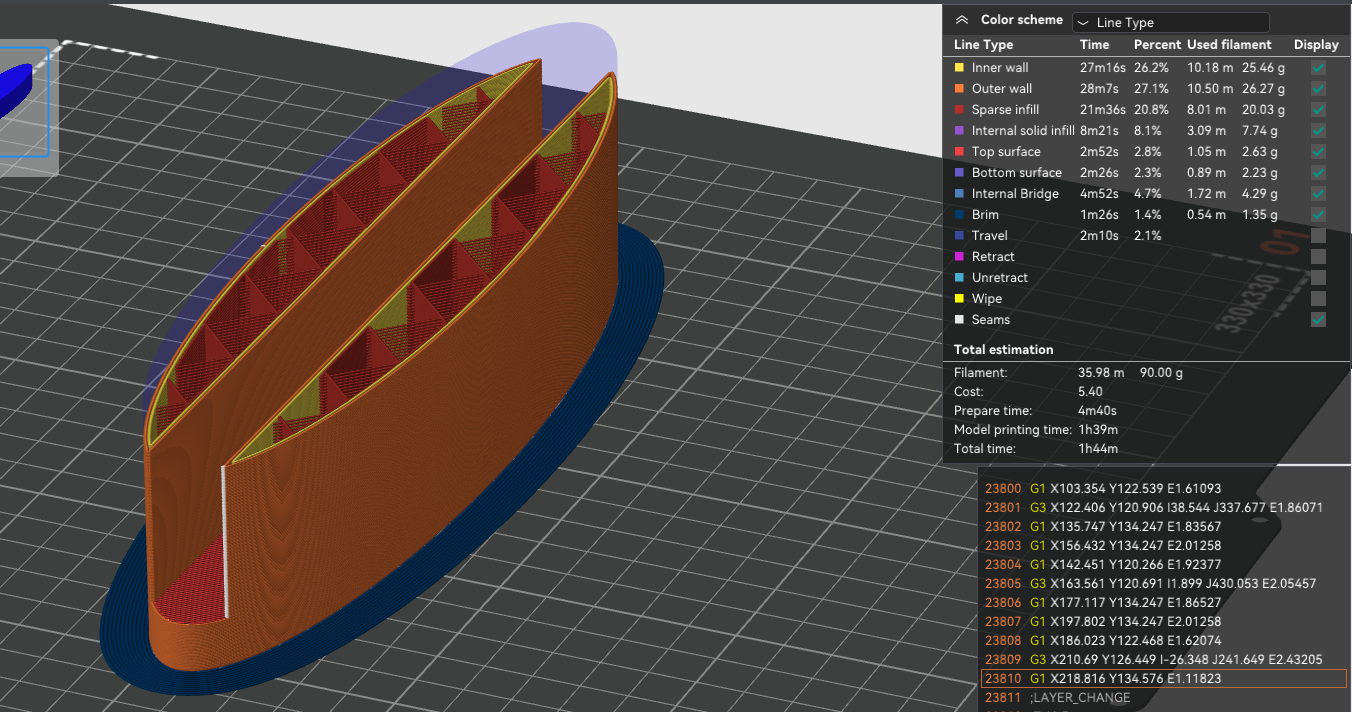The height and width of the screenshot is (712, 1352).
Task: Select the Internal solid infill label
Action: click(1023, 131)
